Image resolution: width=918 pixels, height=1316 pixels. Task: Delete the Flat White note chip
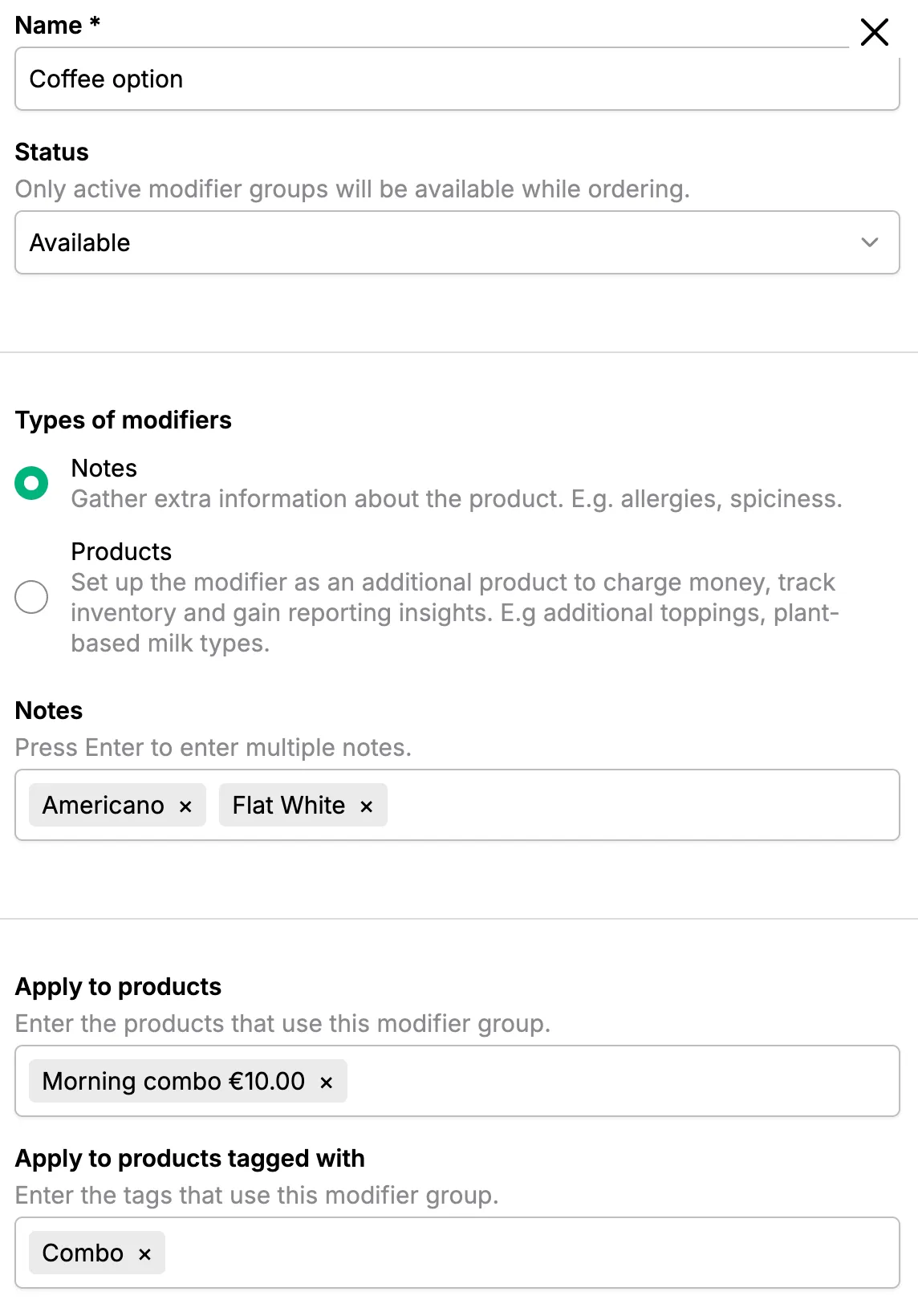click(x=367, y=806)
